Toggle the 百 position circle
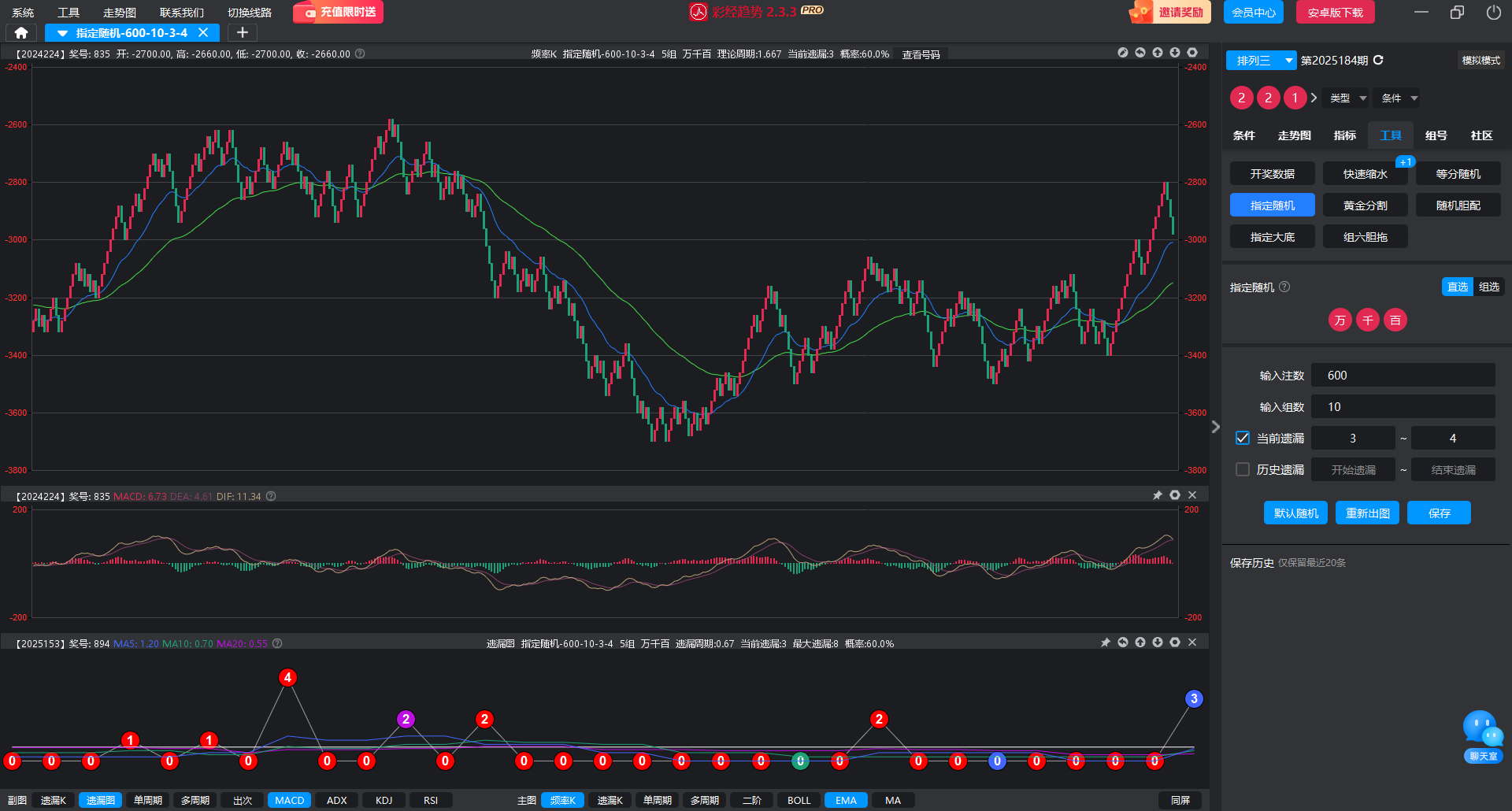This screenshot has width=1512, height=811. click(x=1395, y=320)
